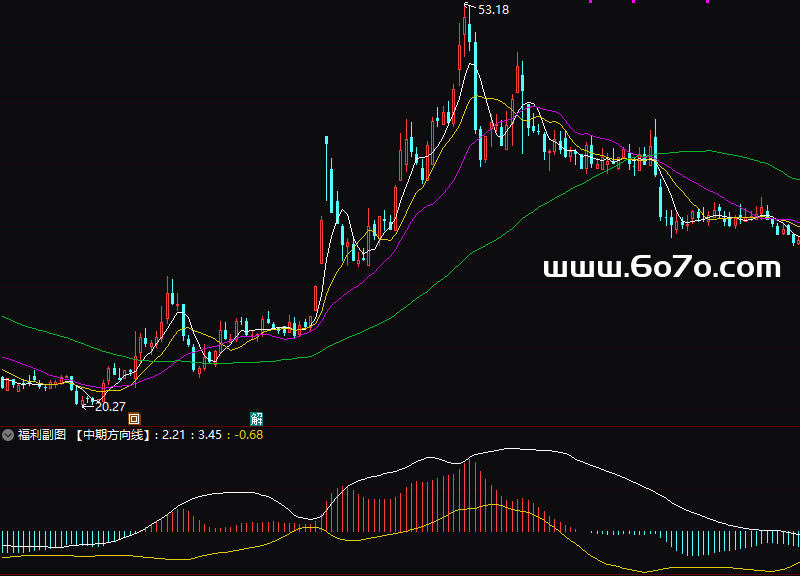Click the 3.45 indicator value
800x576 pixels.
click(x=210, y=435)
